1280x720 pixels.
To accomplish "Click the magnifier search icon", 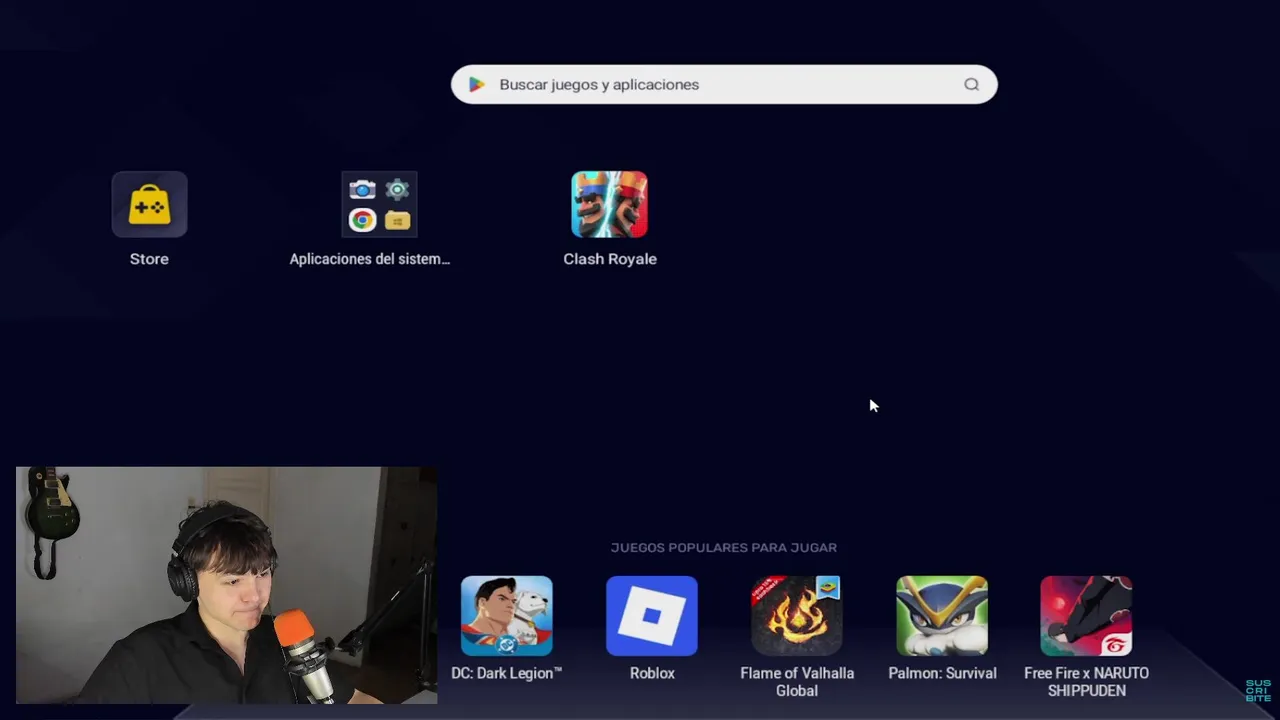I will 971,85.
